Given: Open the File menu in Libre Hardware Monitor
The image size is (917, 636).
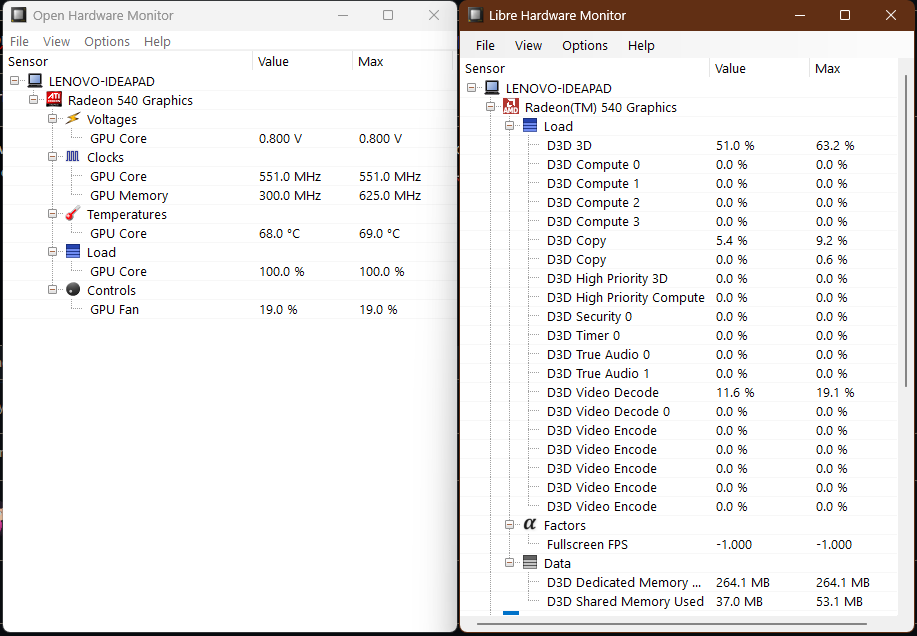Looking at the screenshot, I should pos(484,45).
